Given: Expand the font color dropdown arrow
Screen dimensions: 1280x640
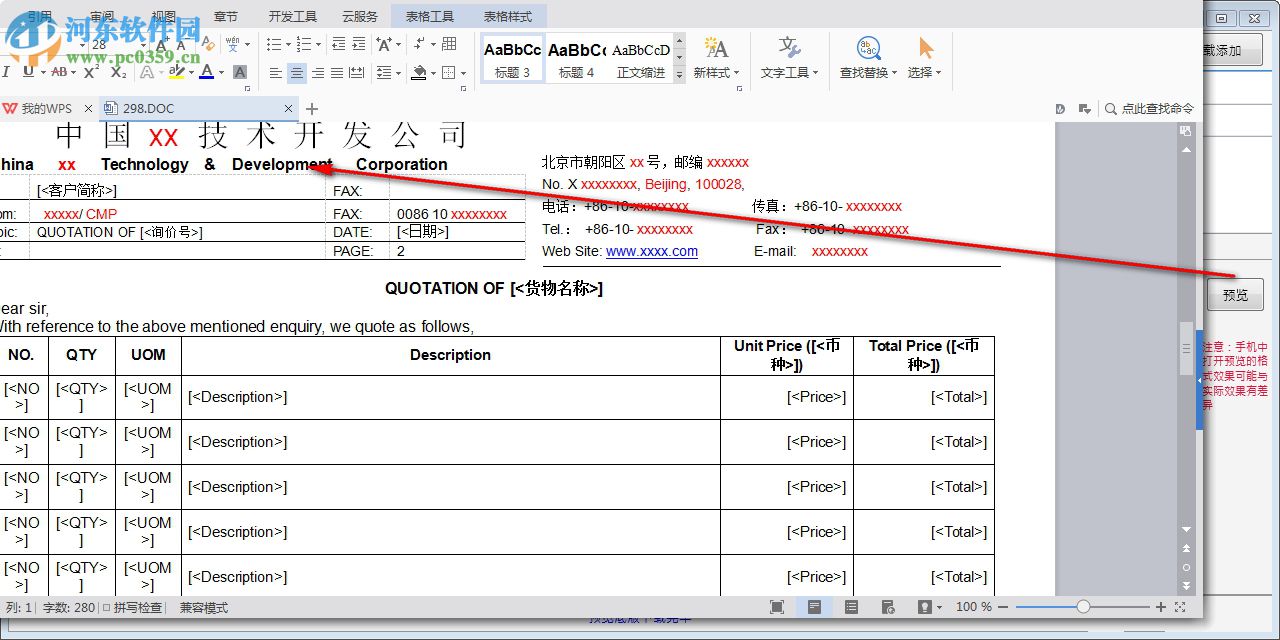Looking at the screenshot, I should click(221, 73).
